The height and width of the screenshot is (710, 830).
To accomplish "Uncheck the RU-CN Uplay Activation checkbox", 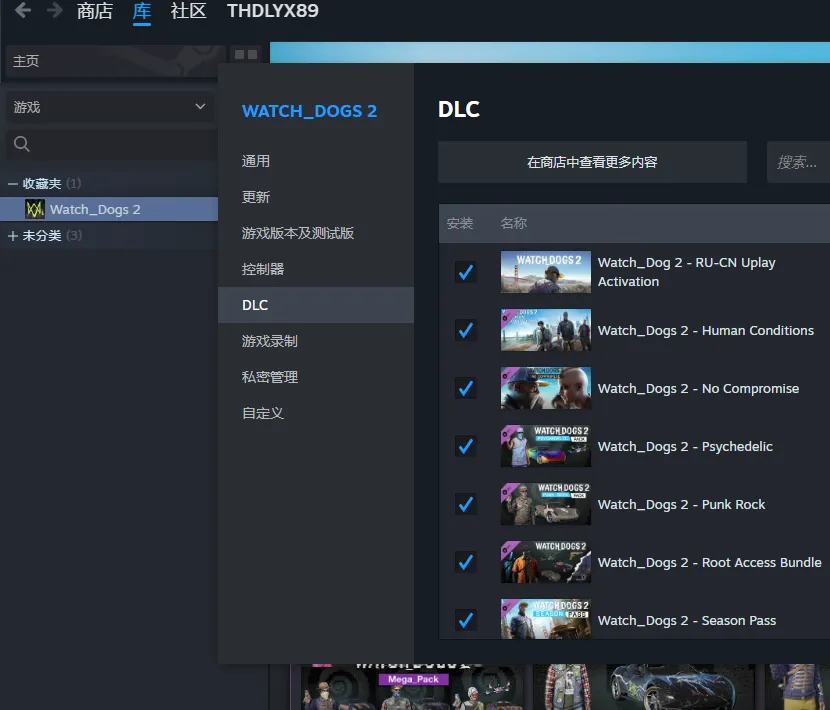I will (465, 272).
